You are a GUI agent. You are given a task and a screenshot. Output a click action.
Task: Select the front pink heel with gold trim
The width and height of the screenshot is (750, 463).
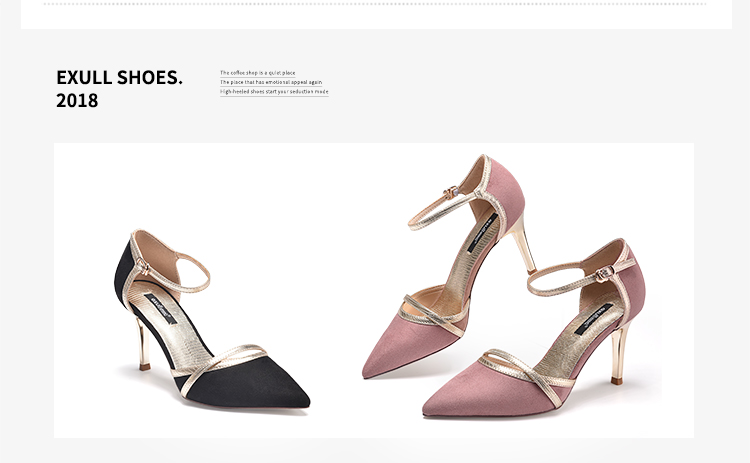click(x=534, y=329)
